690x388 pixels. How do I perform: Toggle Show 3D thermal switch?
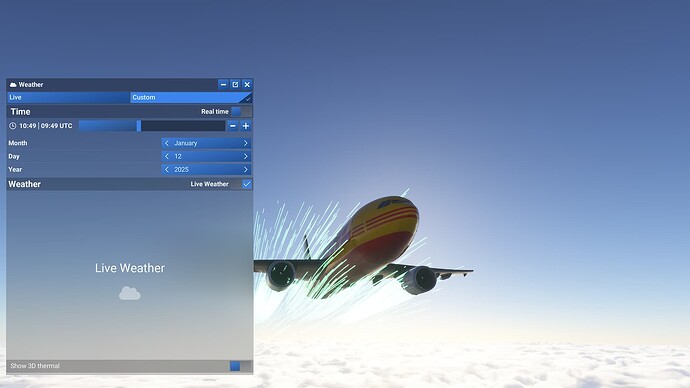(x=240, y=366)
